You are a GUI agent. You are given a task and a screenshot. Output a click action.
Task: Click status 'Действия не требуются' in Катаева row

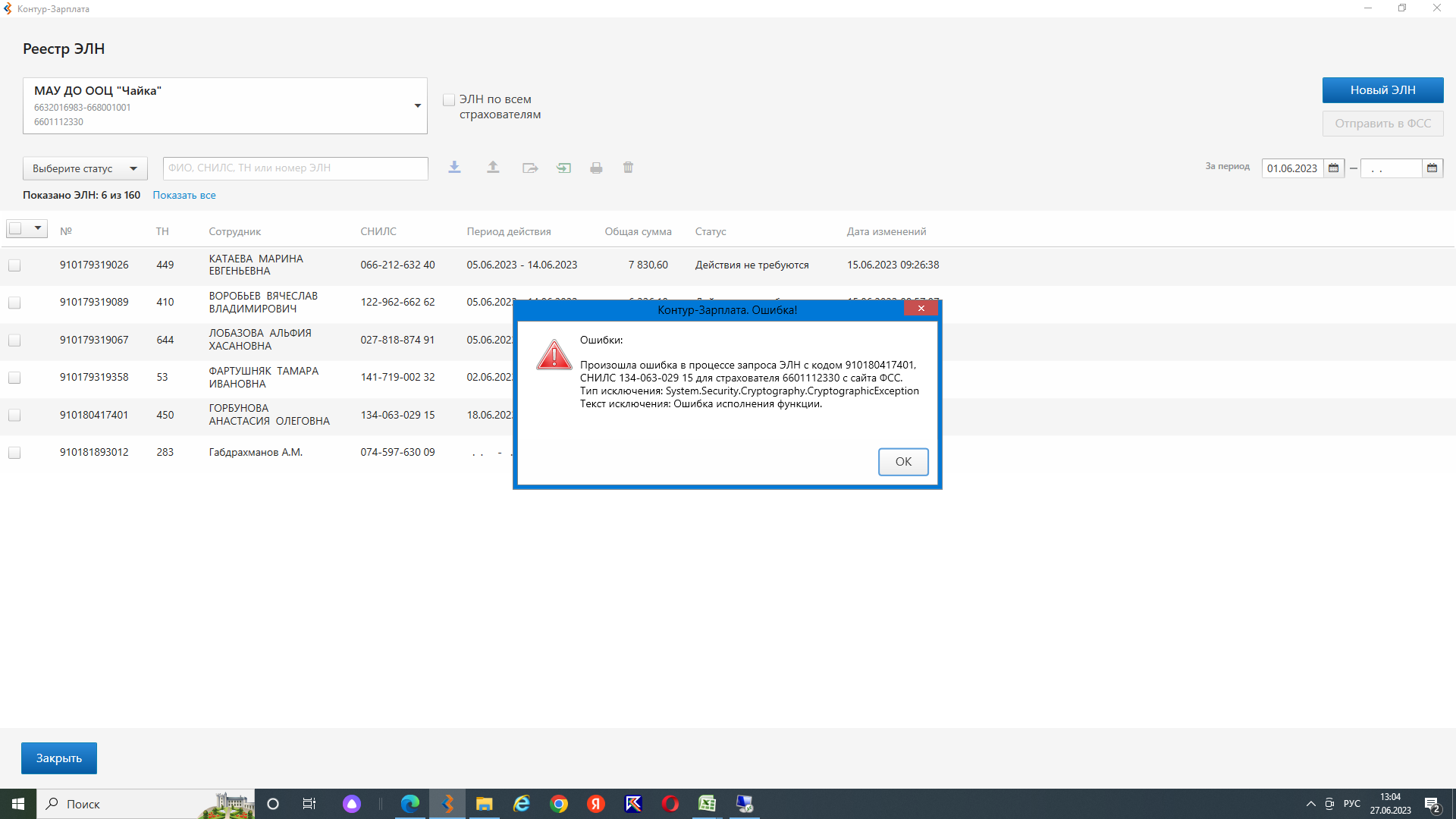(x=752, y=265)
